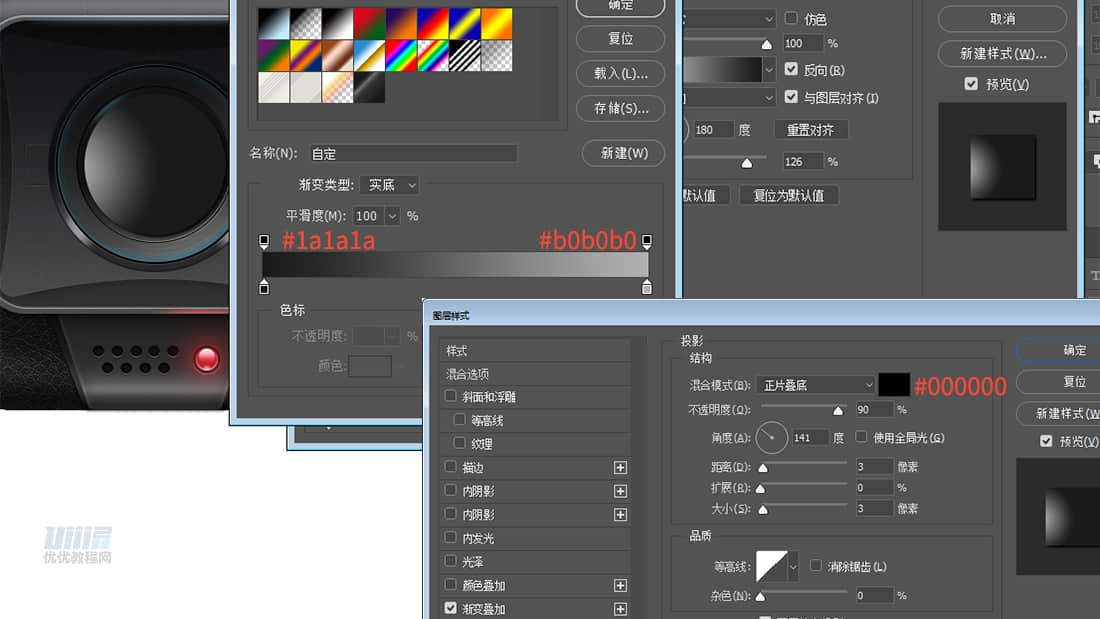This screenshot has width=1100, height=619.
Task: Pick the transparent rainbow gradient preset
Action: (433, 55)
